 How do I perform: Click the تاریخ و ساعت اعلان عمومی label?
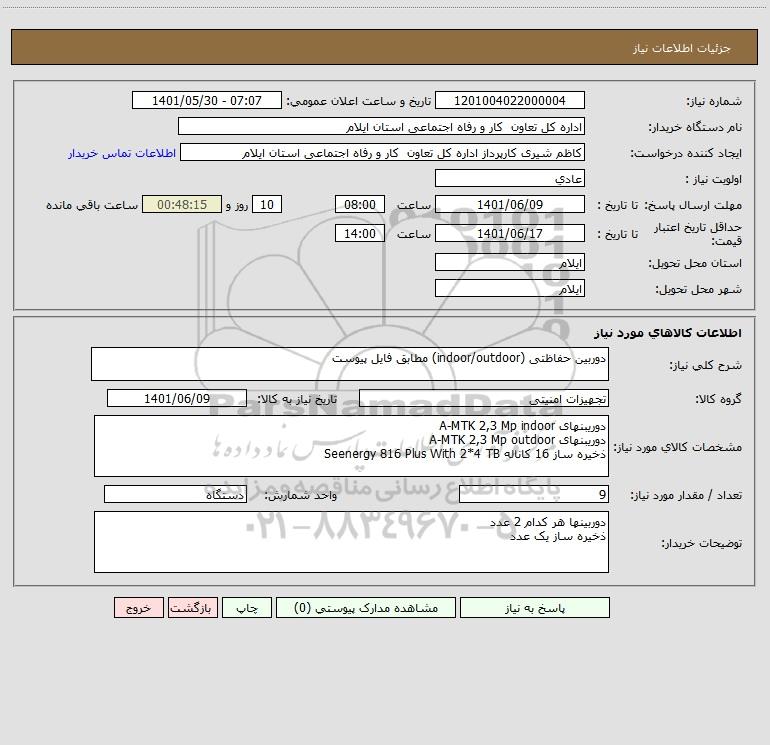pos(358,101)
